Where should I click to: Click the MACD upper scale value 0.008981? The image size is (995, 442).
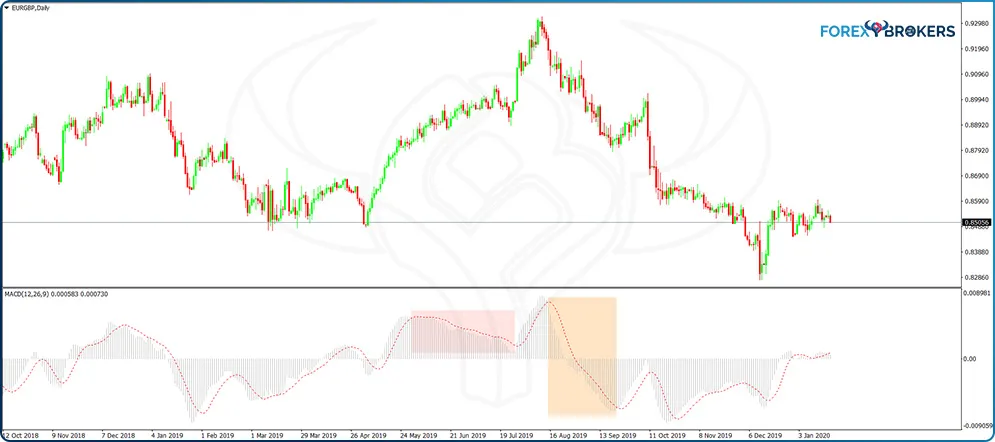pyautogui.click(x=976, y=294)
